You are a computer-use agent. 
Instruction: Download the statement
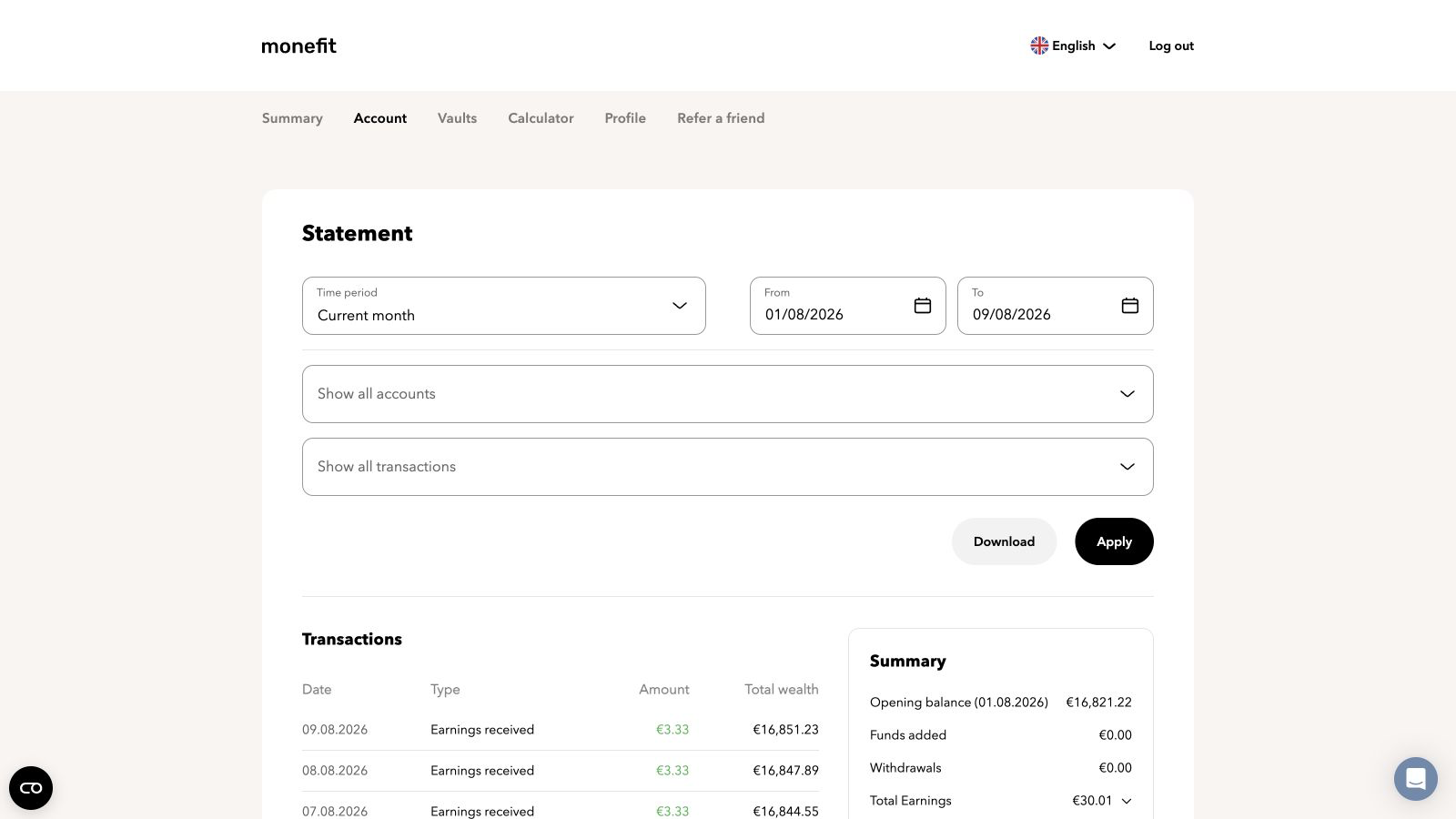pos(1005,541)
